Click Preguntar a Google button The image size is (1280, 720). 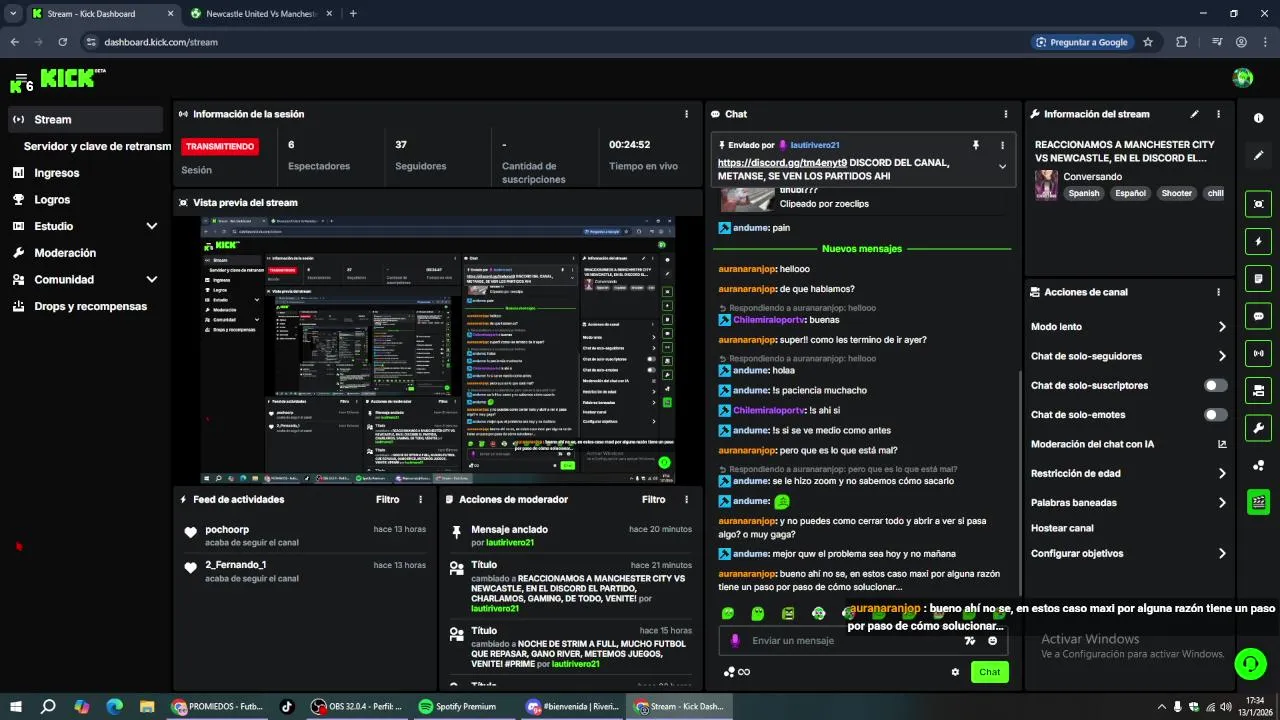(x=1083, y=42)
